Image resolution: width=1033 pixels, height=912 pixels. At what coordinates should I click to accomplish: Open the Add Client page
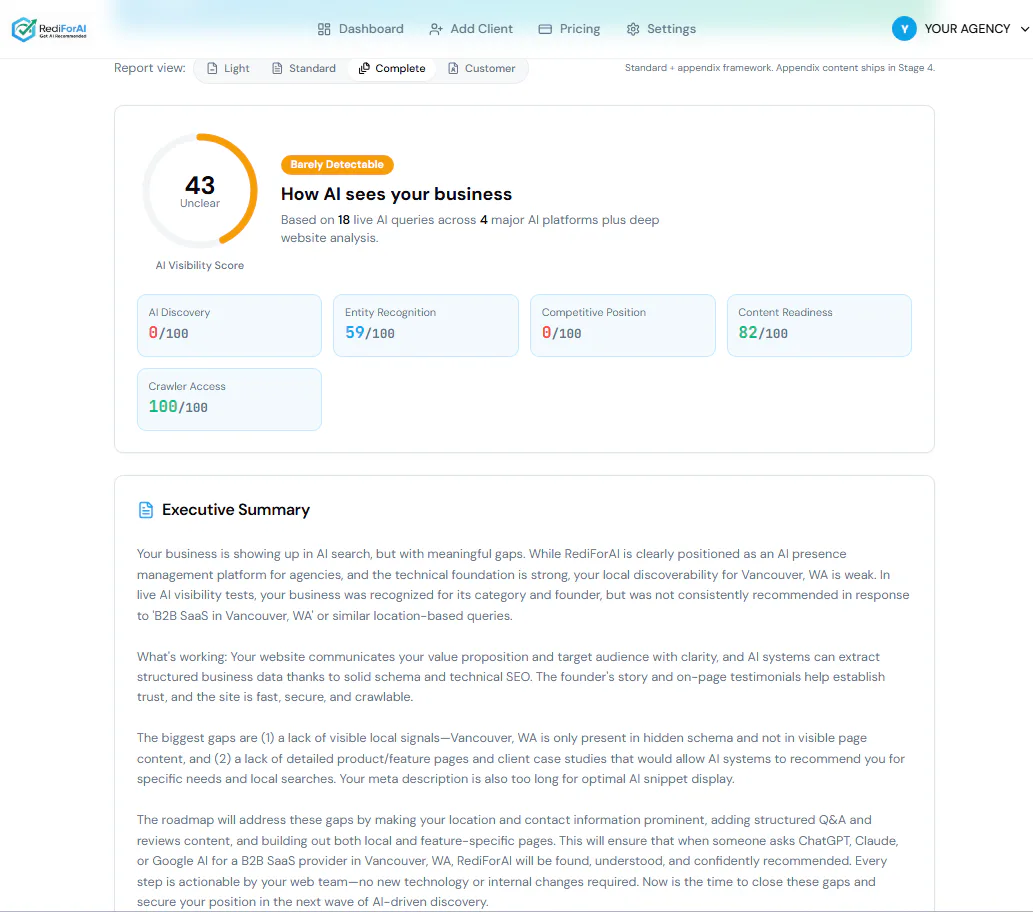coord(470,29)
